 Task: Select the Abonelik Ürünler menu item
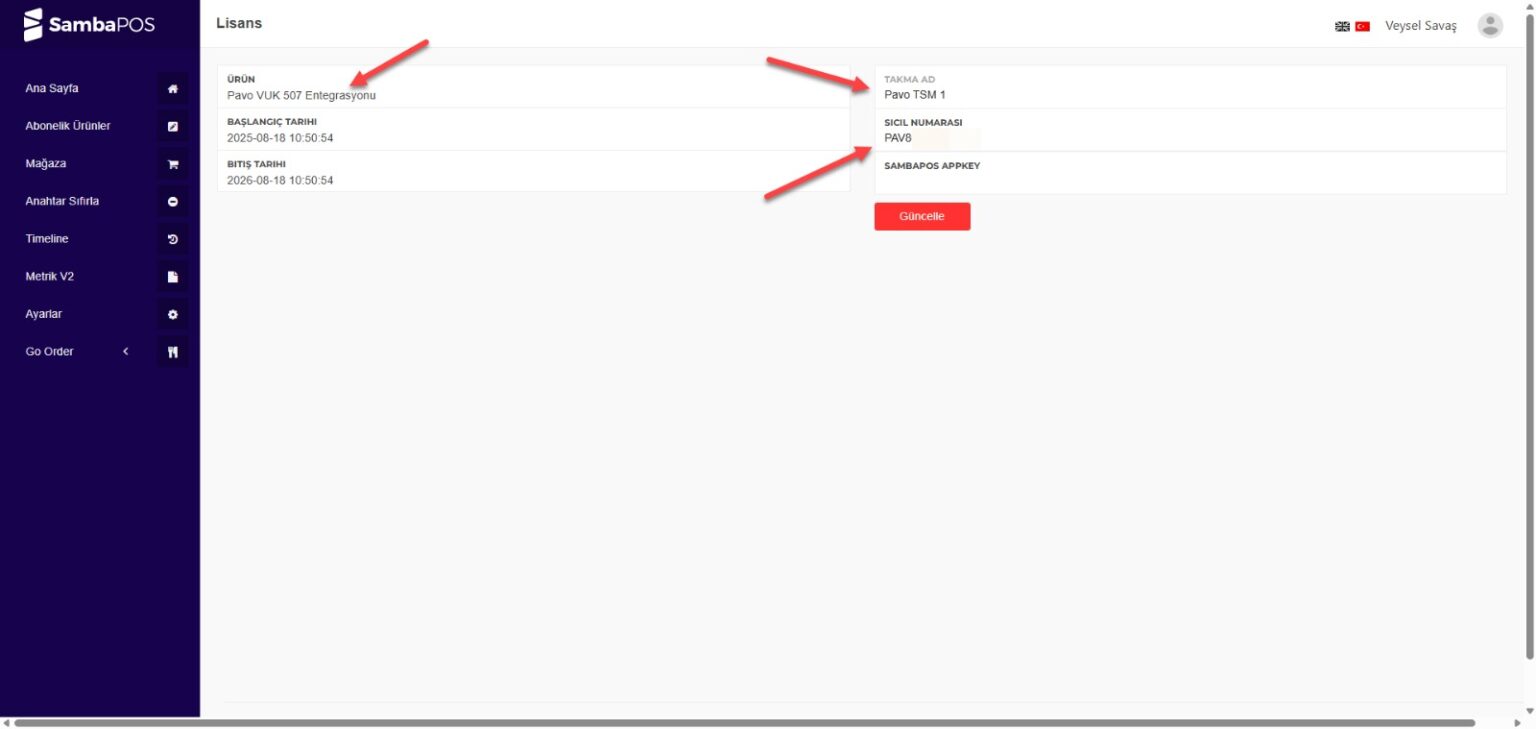pos(68,125)
